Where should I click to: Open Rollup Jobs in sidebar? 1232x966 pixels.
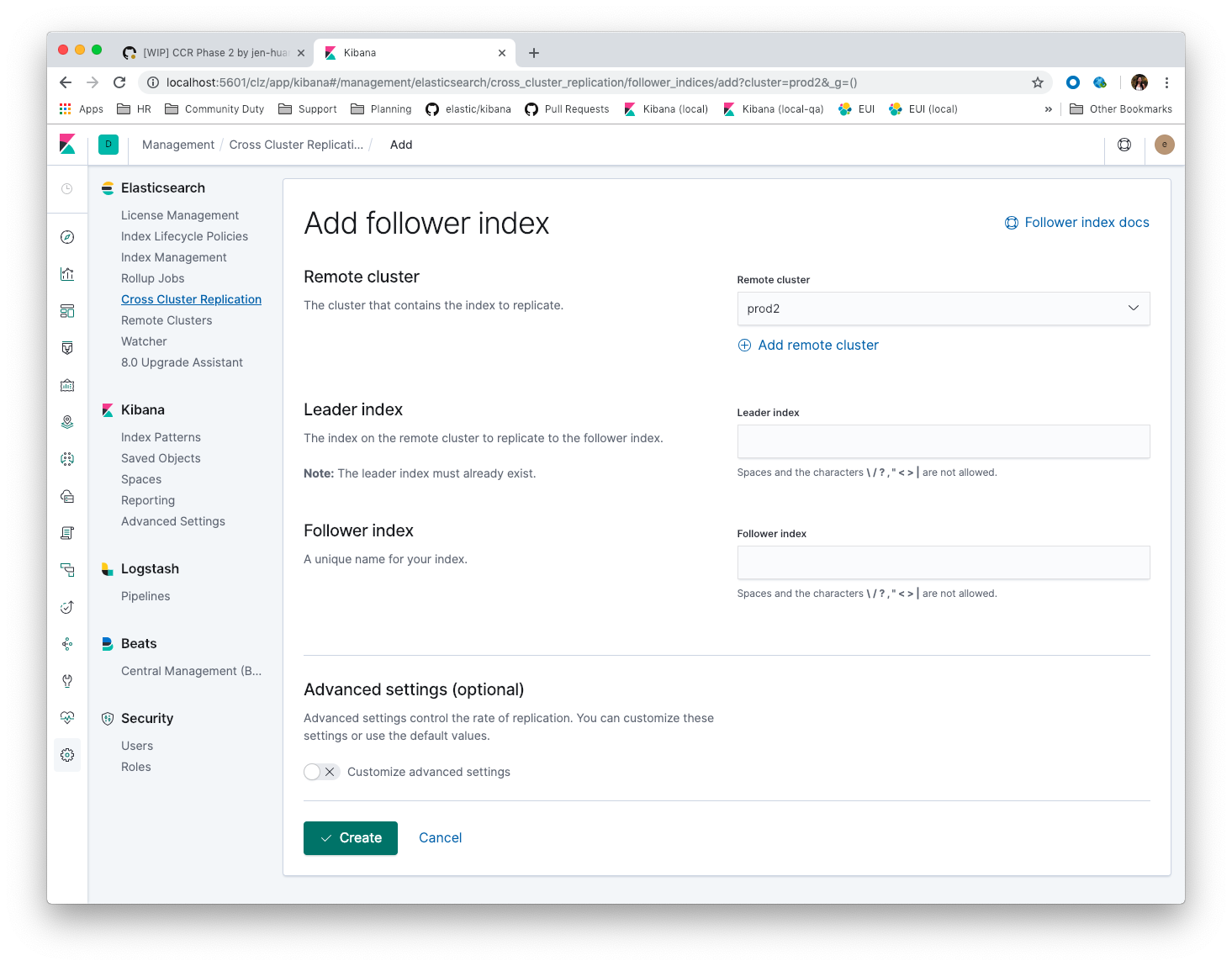[152, 278]
